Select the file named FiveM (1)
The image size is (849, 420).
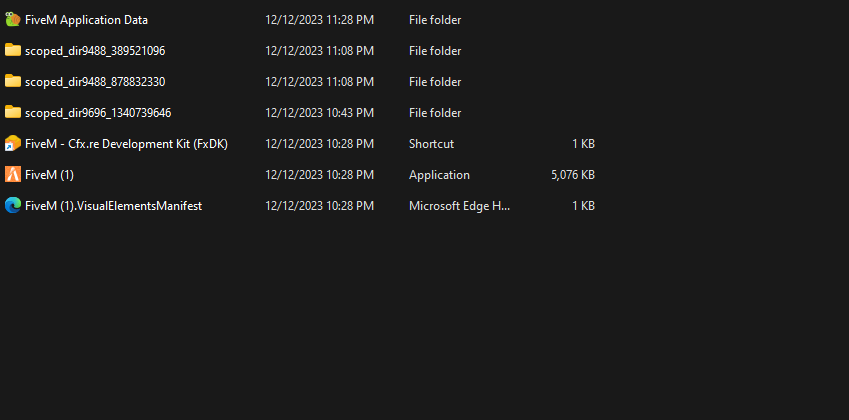pyautogui.click(x=49, y=175)
